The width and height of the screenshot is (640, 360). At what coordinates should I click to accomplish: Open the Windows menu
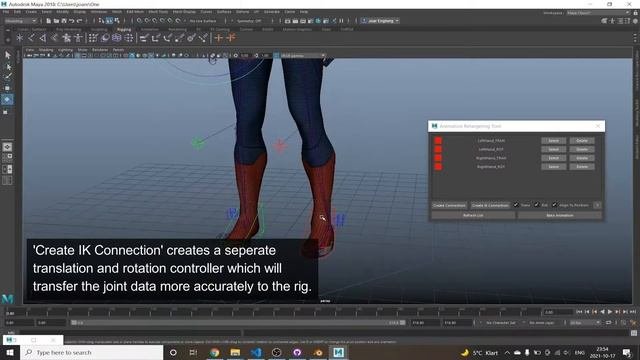point(98,12)
